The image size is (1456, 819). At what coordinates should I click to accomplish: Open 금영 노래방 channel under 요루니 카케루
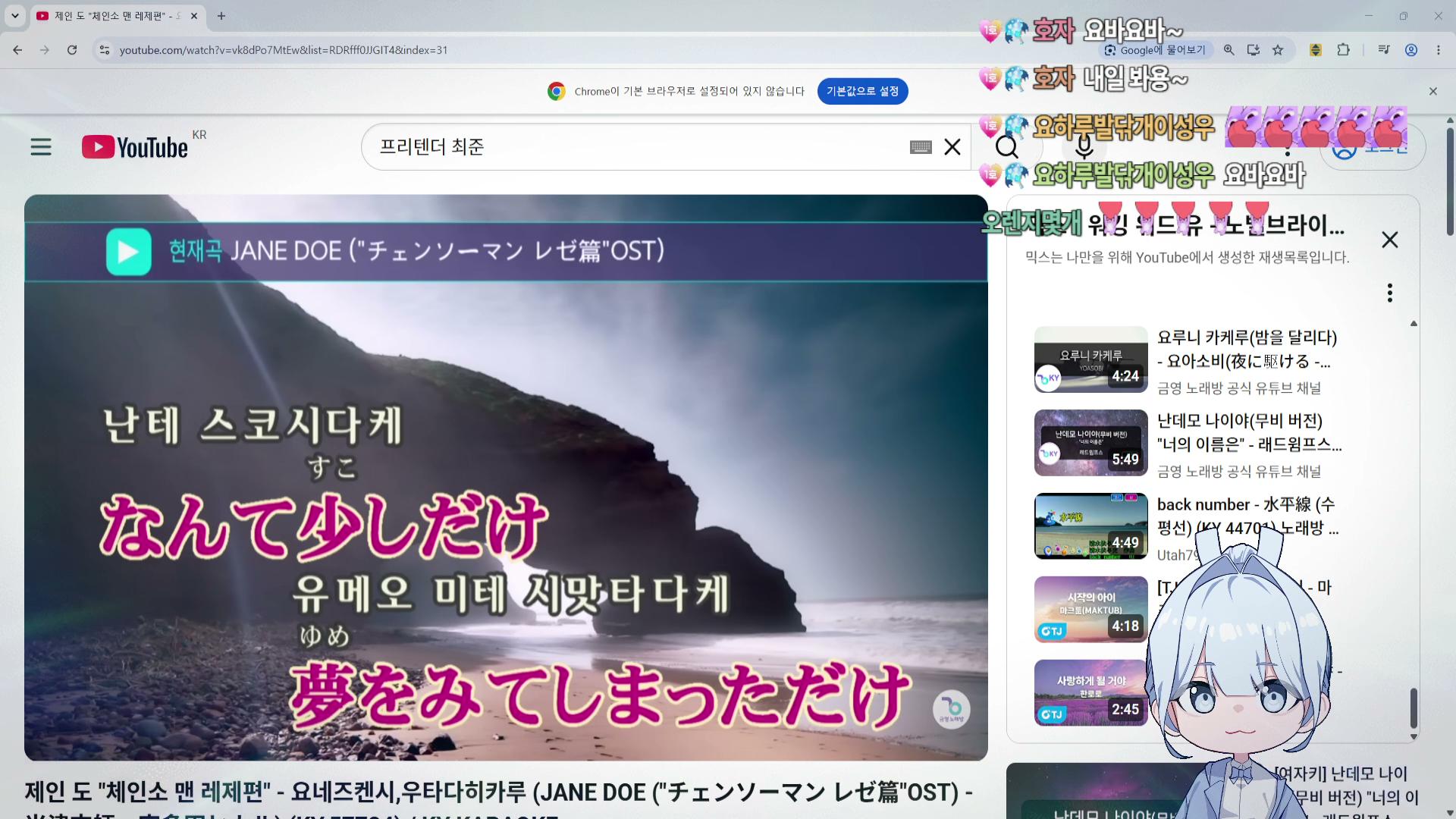click(1239, 388)
